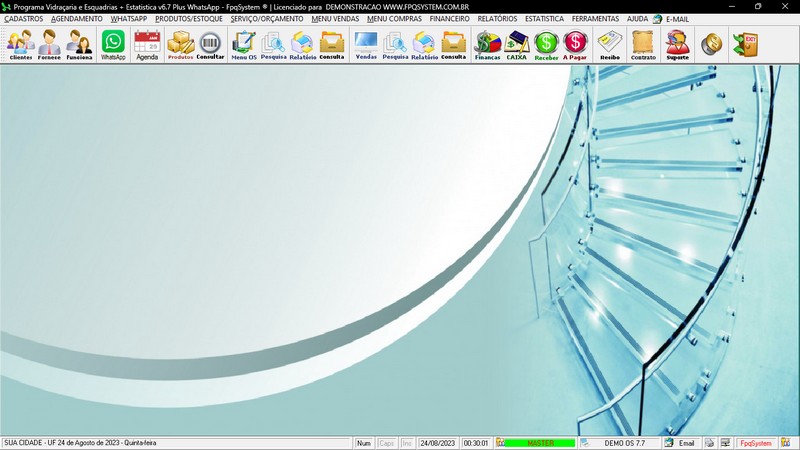Screen dimensions: 800x450
Task: Open the WHATSAPP menu
Action: pos(129,19)
